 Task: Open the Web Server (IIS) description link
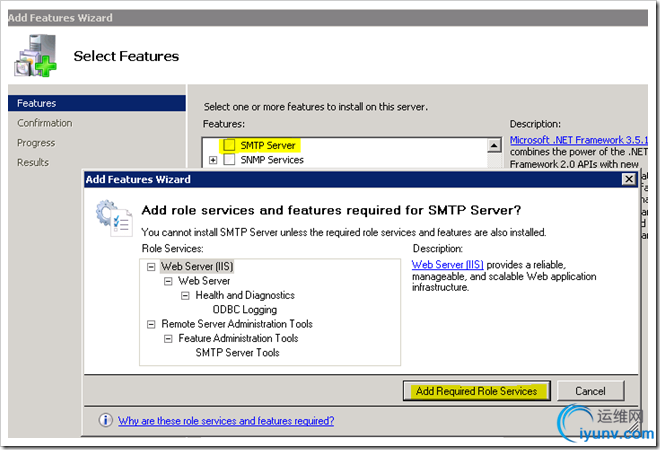tap(447, 265)
